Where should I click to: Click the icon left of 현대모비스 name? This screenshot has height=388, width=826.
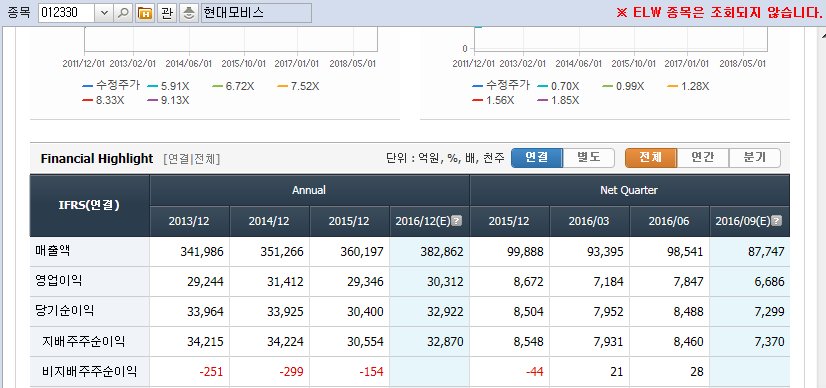(x=188, y=13)
